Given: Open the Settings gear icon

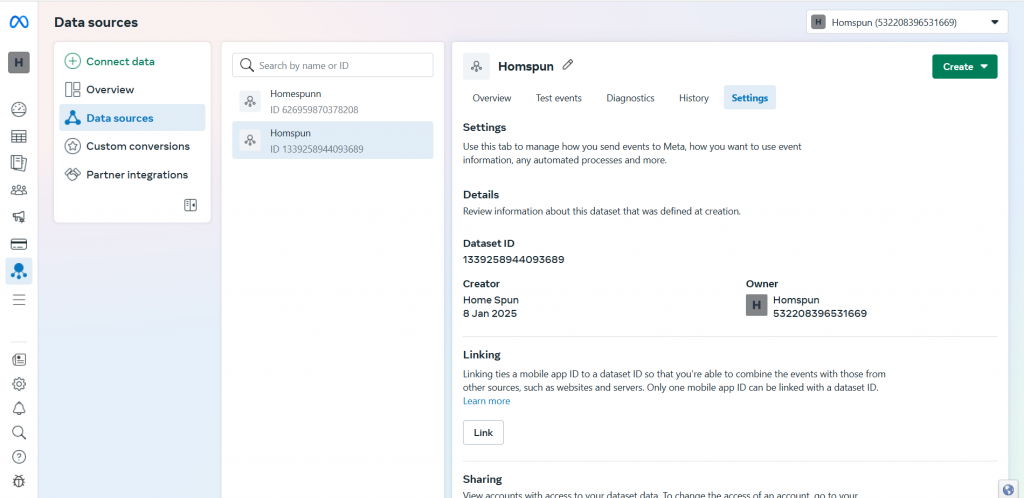Looking at the screenshot, I should [x=19, y=384].
